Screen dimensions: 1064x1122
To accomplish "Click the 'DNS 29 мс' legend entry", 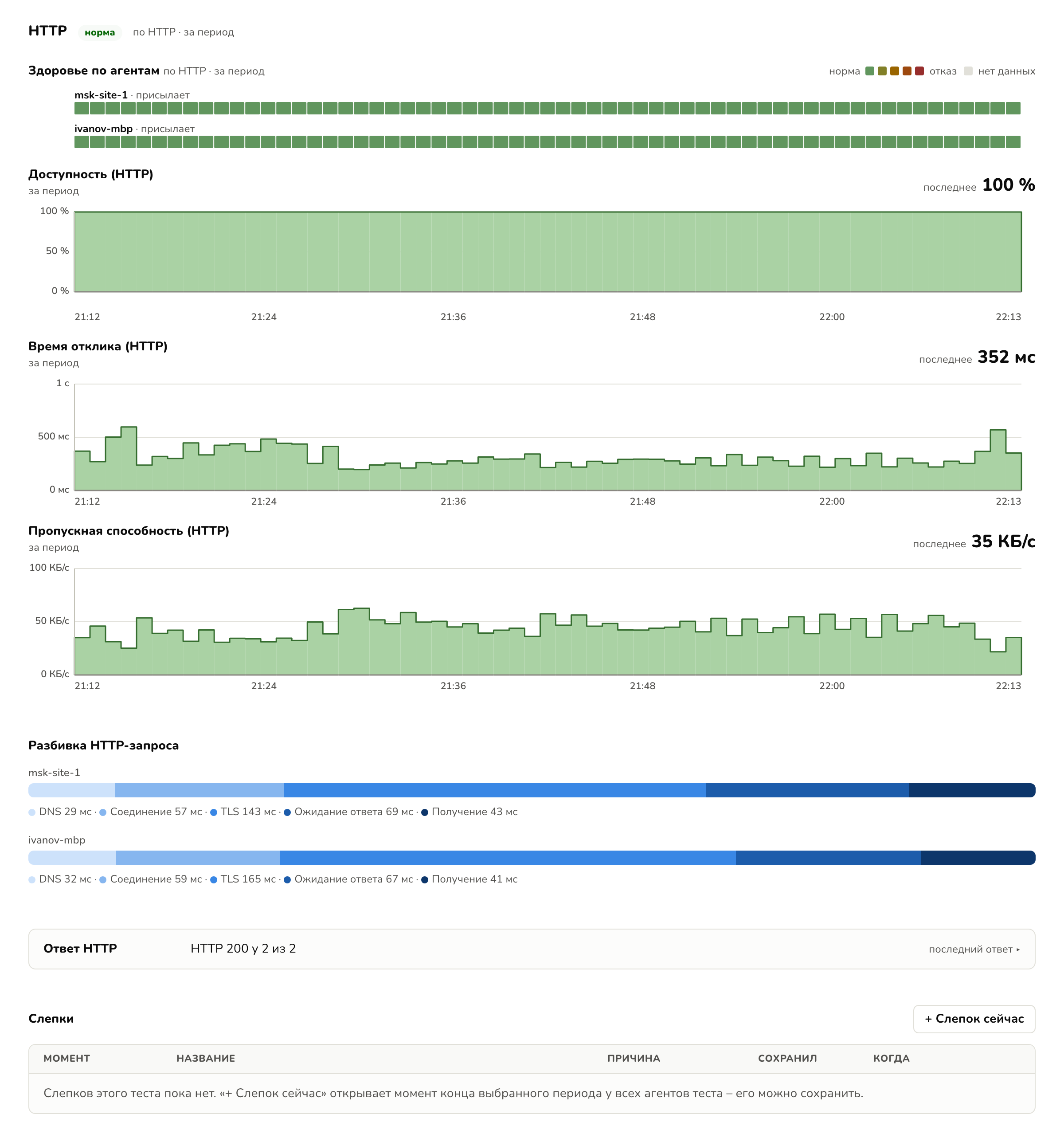I will click(x=60, y=812).
